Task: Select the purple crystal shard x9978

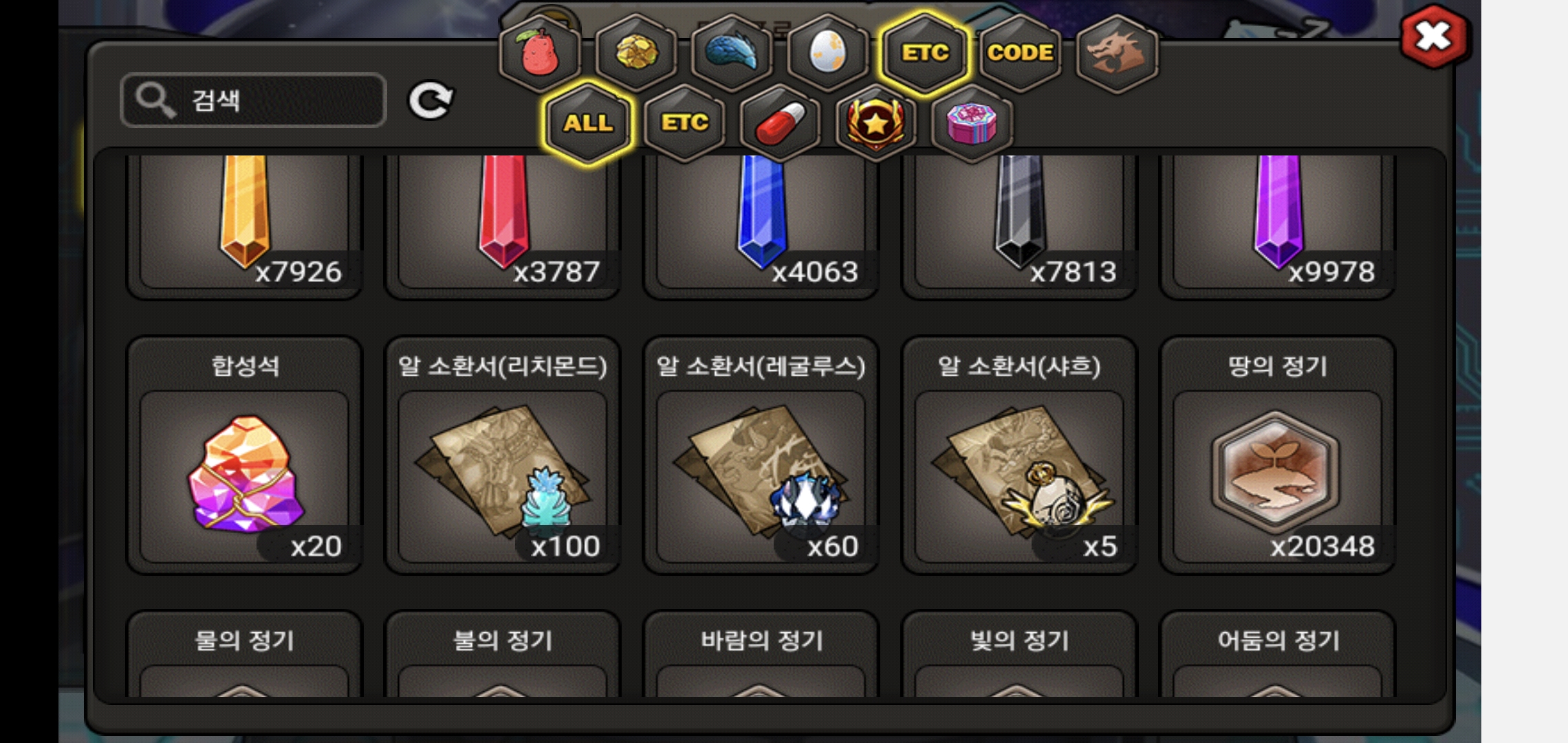Action: coord(1277,226)
